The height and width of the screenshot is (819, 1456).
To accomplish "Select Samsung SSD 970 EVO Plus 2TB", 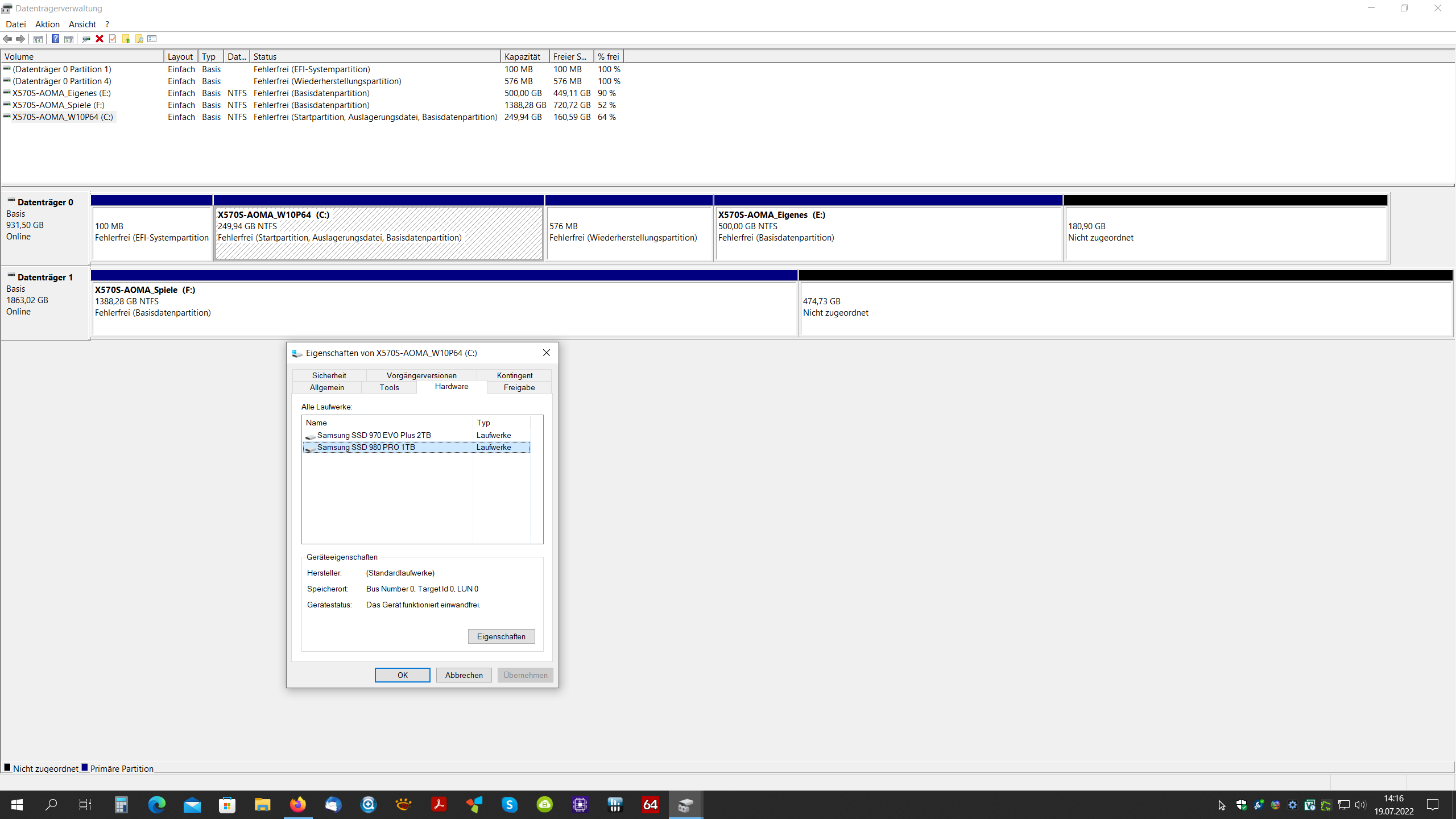I will click(374, 435).
